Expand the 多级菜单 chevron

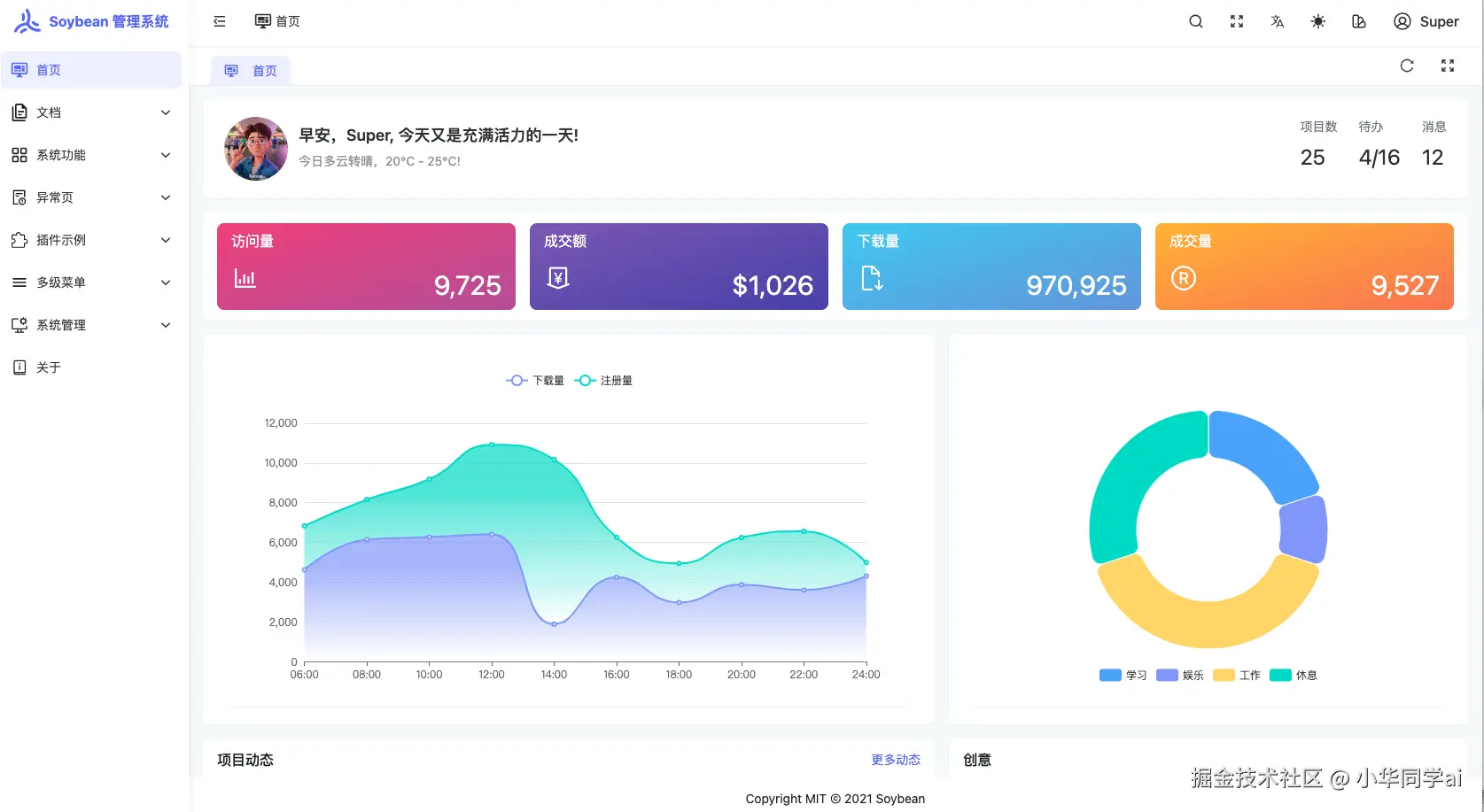click(x=166, y=282)
